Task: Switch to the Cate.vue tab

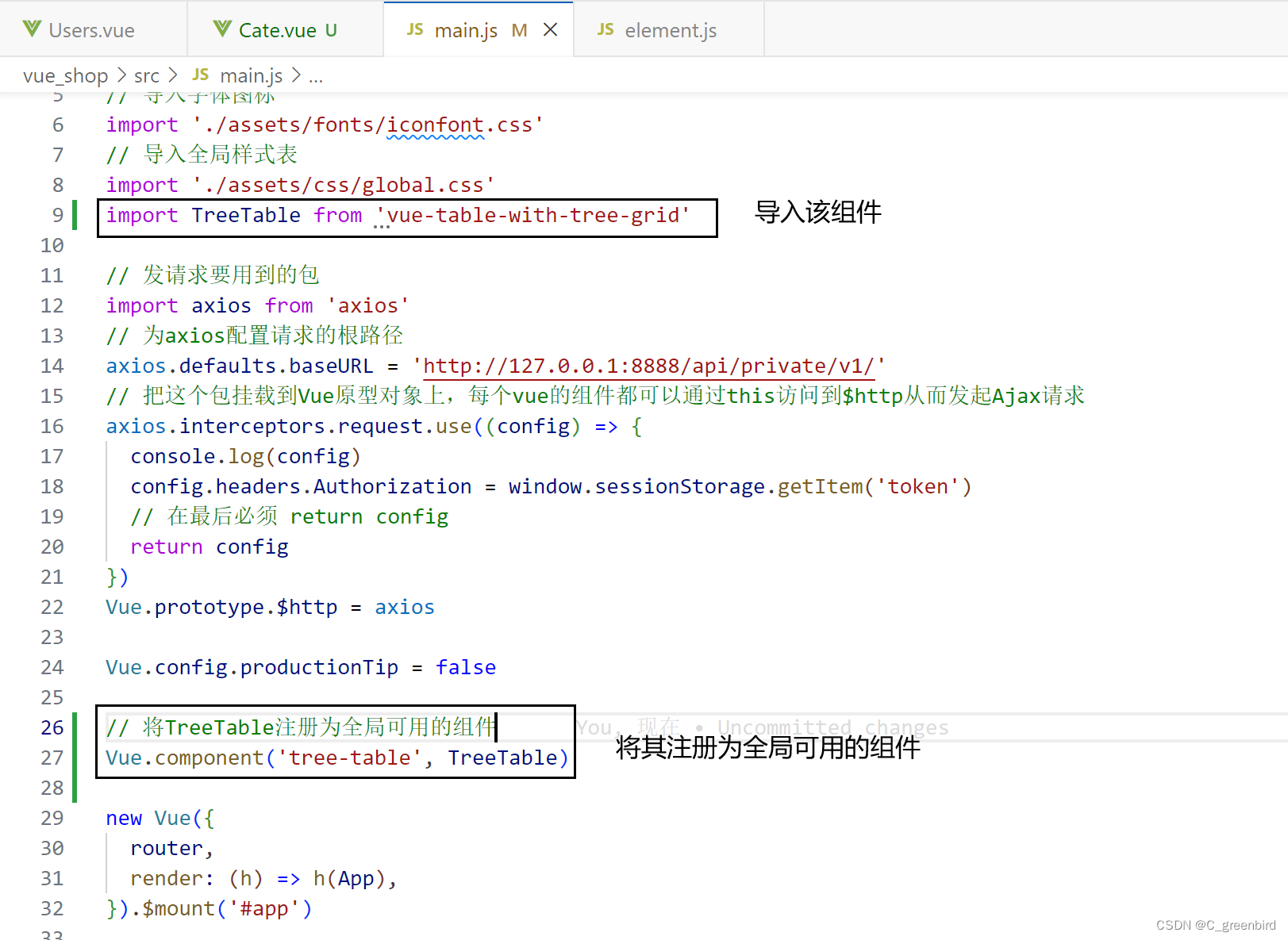Action: pos(286,30)
